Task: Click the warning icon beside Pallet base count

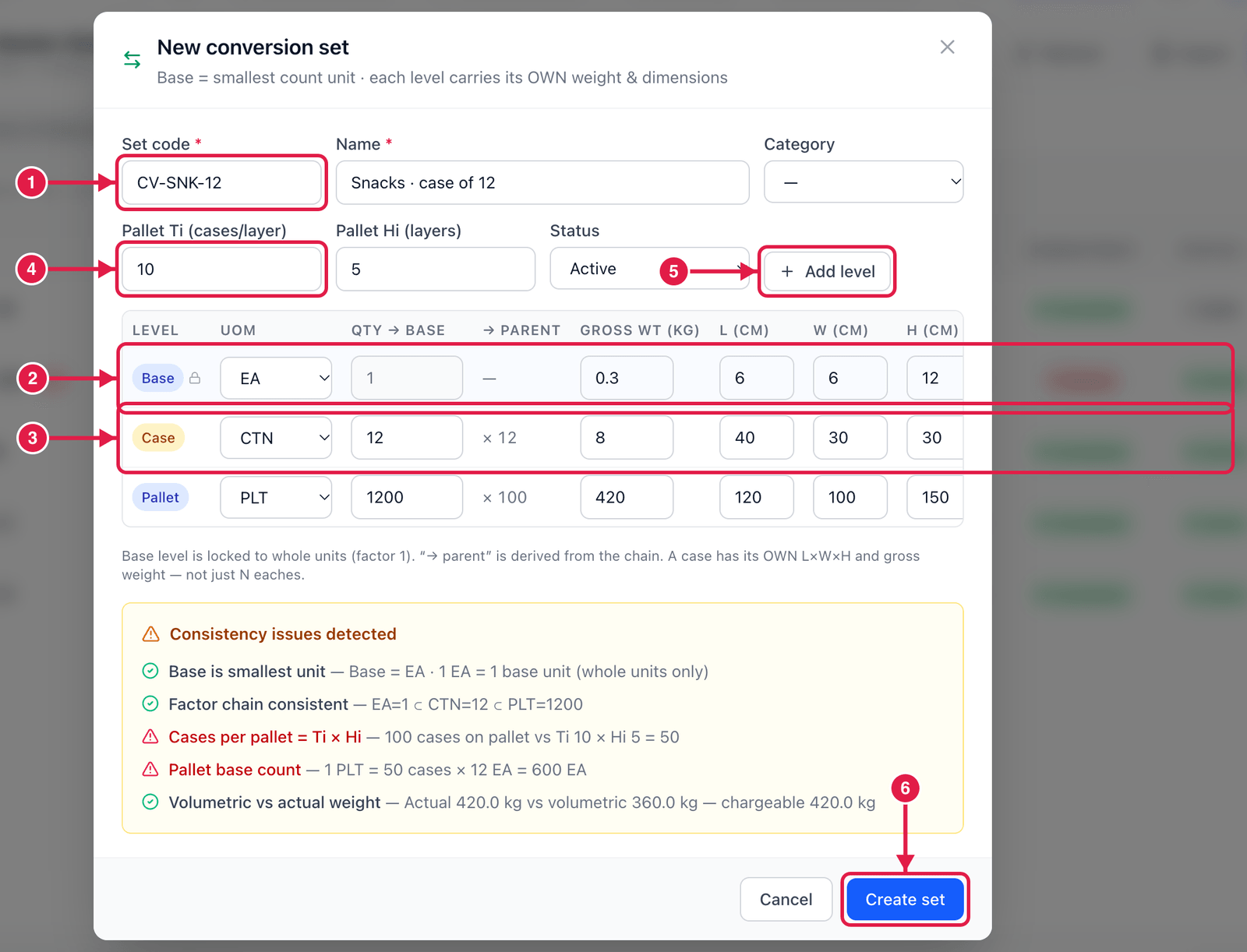Action: [x=150, y=769]
